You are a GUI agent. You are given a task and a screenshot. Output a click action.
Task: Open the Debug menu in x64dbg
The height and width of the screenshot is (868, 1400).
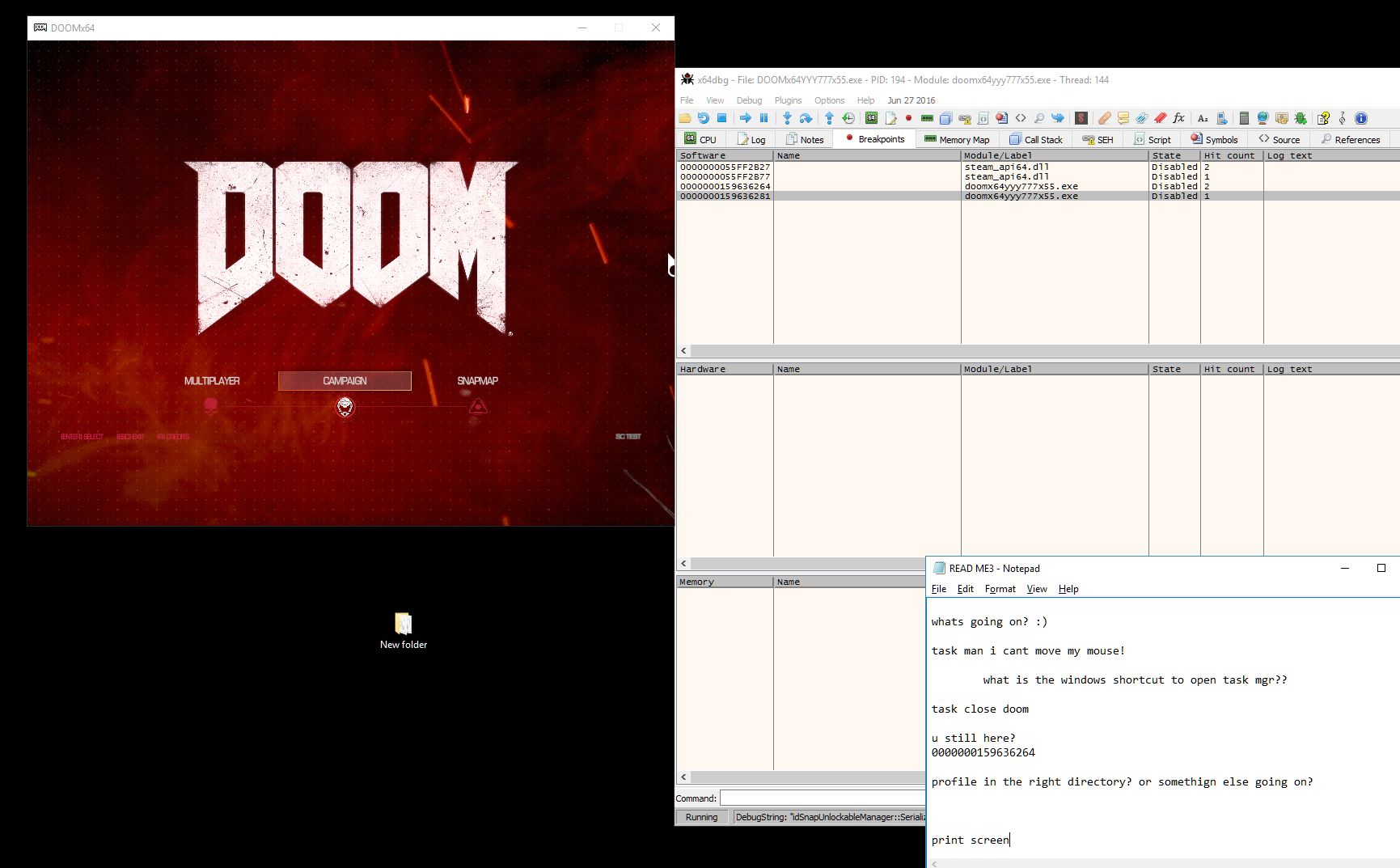[x=749, y=100]
